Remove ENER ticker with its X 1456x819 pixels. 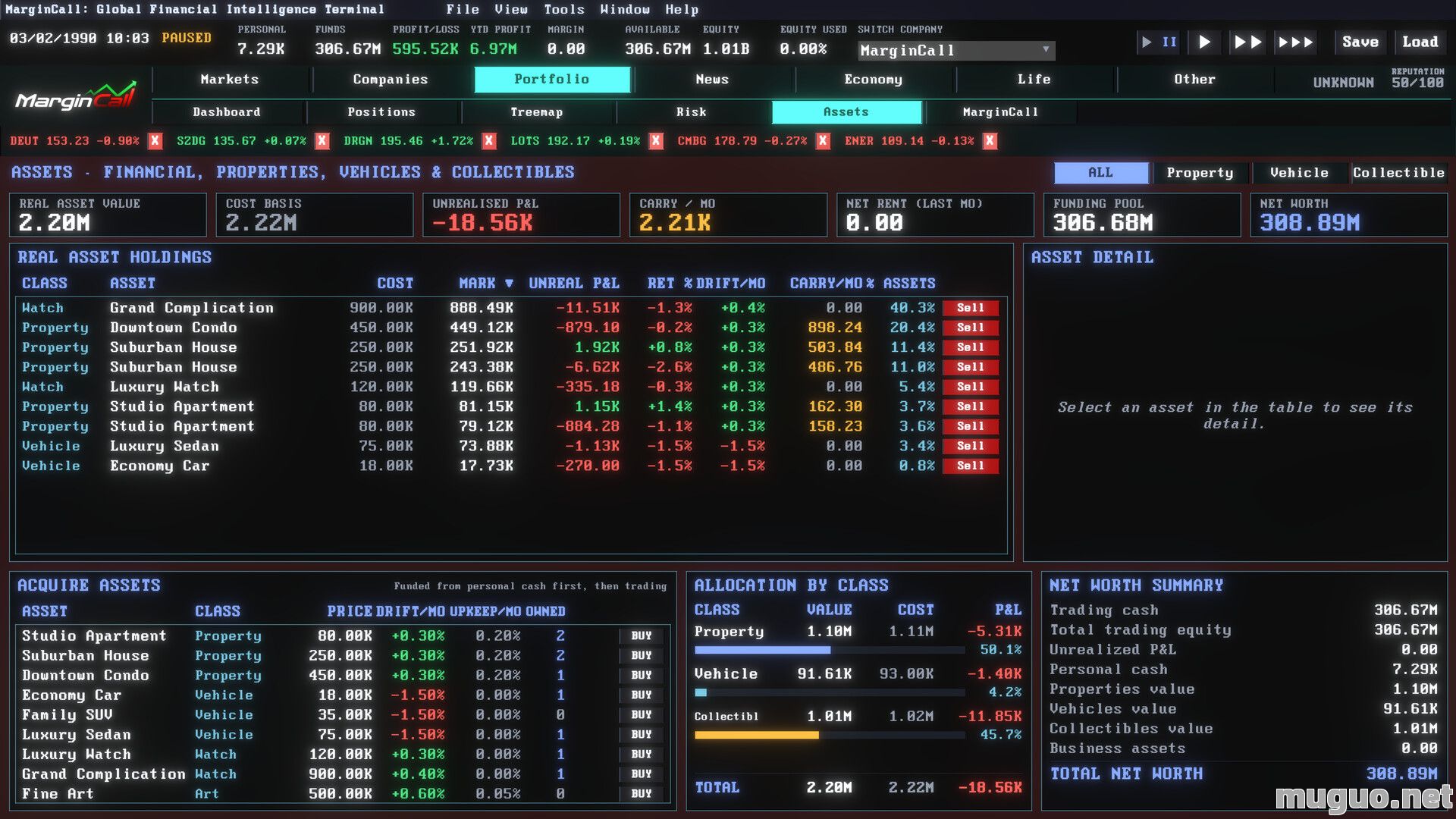pyautogui.click(x=990, y=141)
